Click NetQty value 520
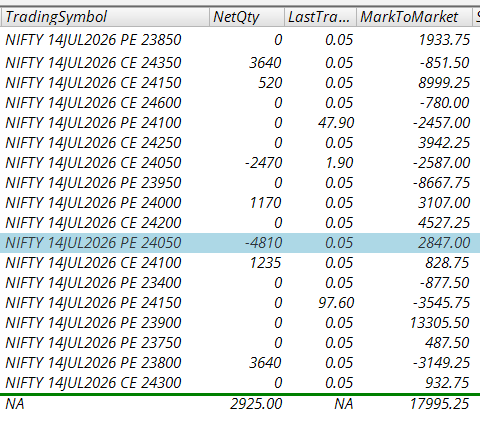 click(x=270, y=83)
